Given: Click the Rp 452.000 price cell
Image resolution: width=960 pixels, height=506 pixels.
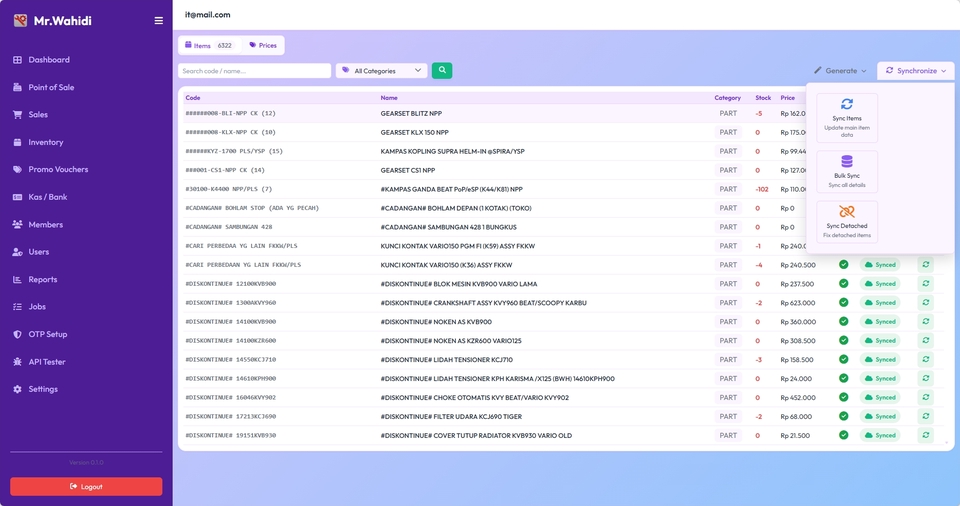Looking at the screenshot, I should [x=798, y=398].
